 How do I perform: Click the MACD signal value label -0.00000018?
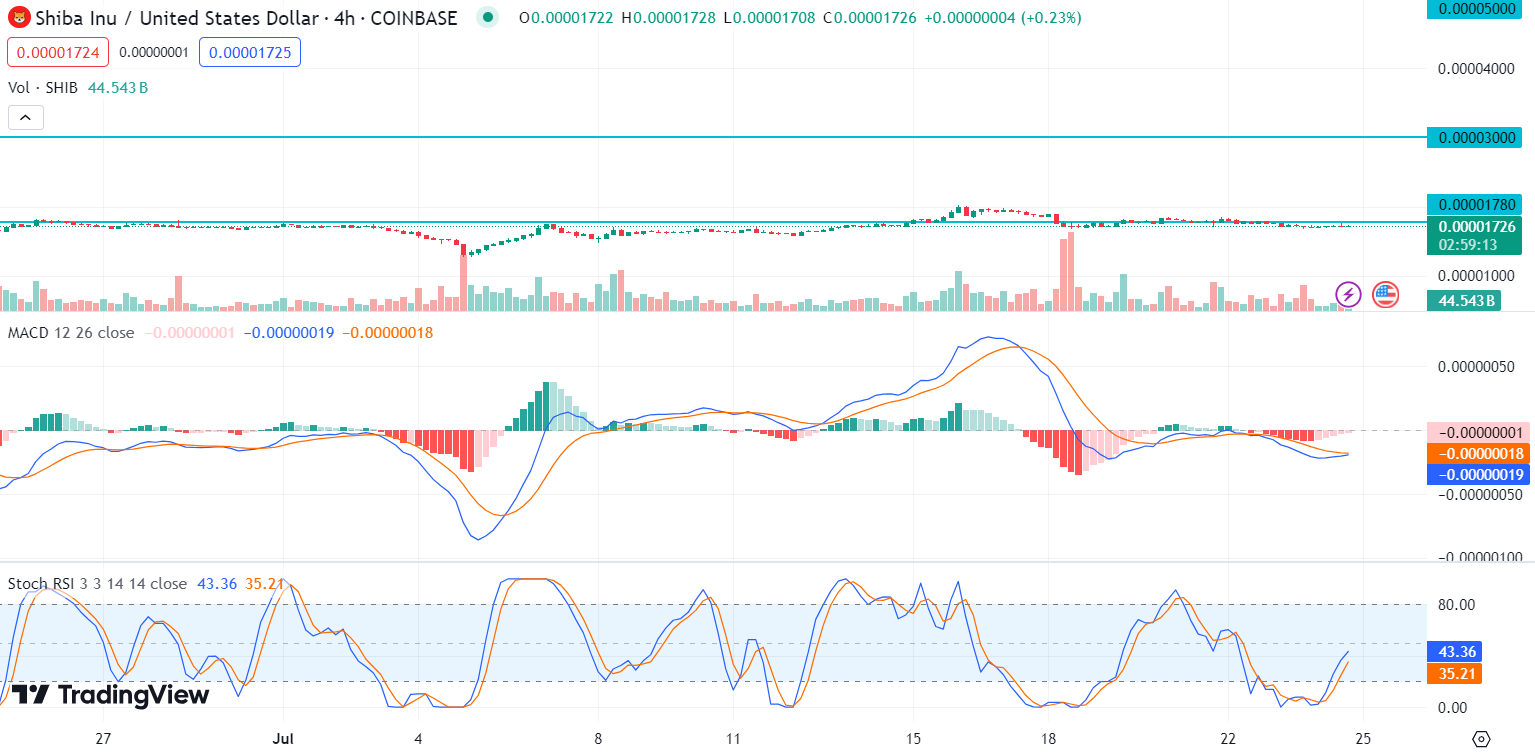(1477, 453)
